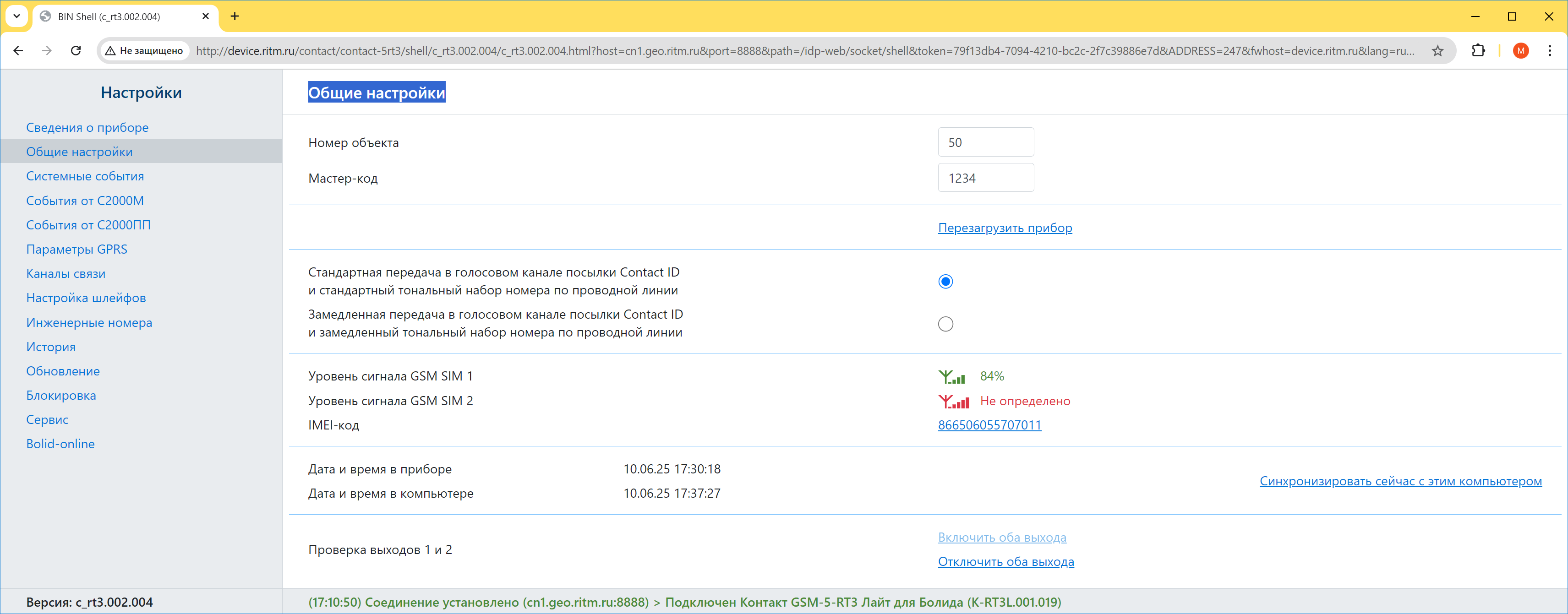1568x614 pixels.
Task: Open 'События от С2000ПП' section
Action: [88, 224]
